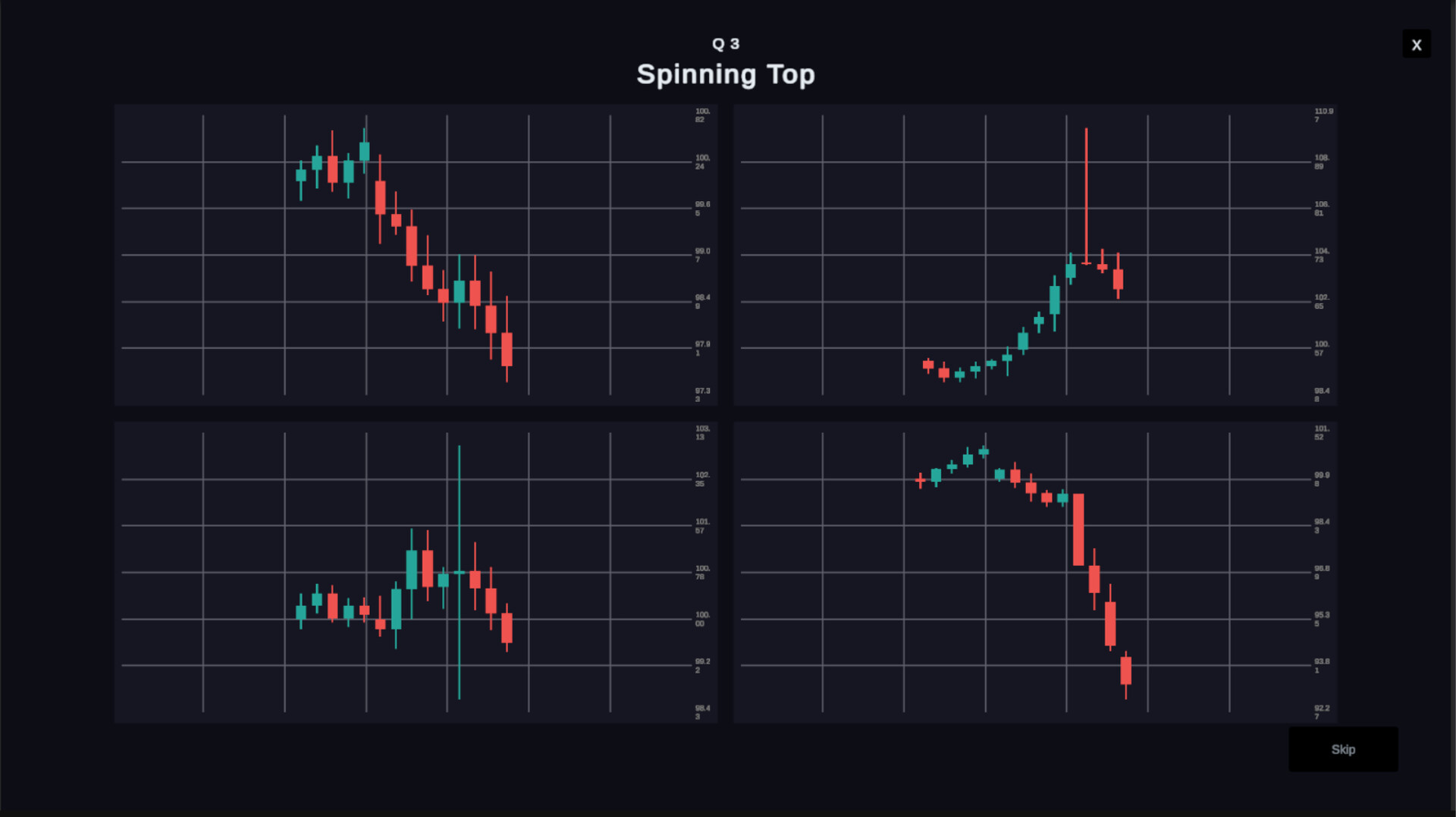The height and width of the screenshot is (817, 1456).
Task: Click the largest red candle body in the bottom-right chart
Action: pyautogui.click(x=1078, y=529)
